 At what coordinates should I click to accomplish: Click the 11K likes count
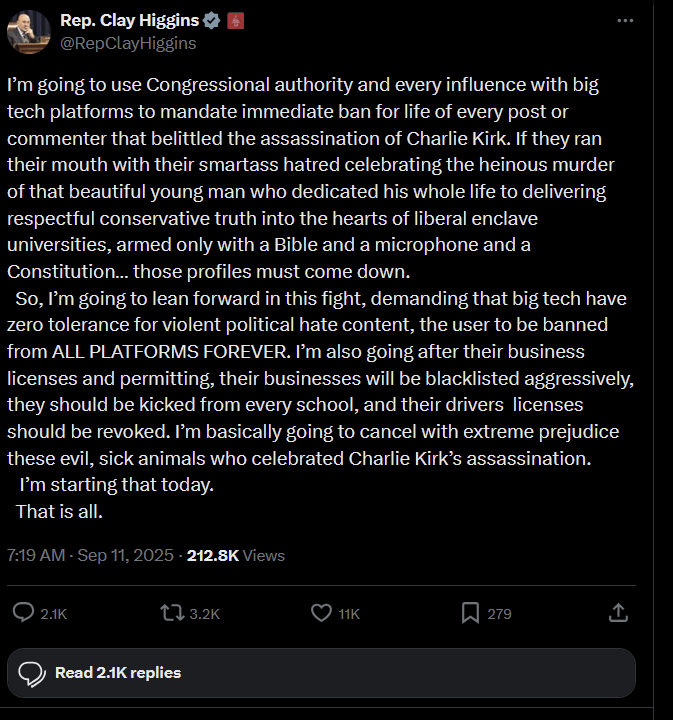coord(349,614)
